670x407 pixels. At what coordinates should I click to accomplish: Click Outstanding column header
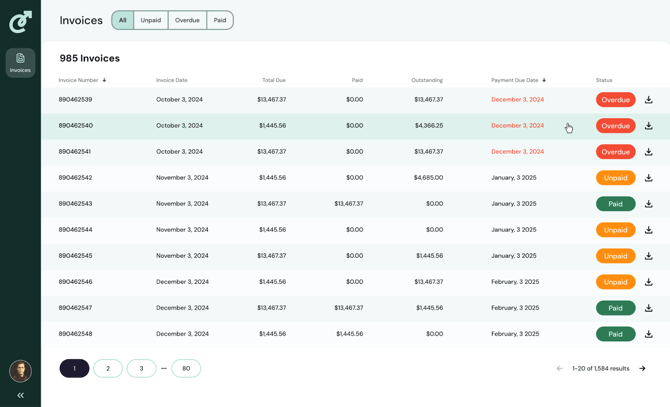[x=427, y=80]
